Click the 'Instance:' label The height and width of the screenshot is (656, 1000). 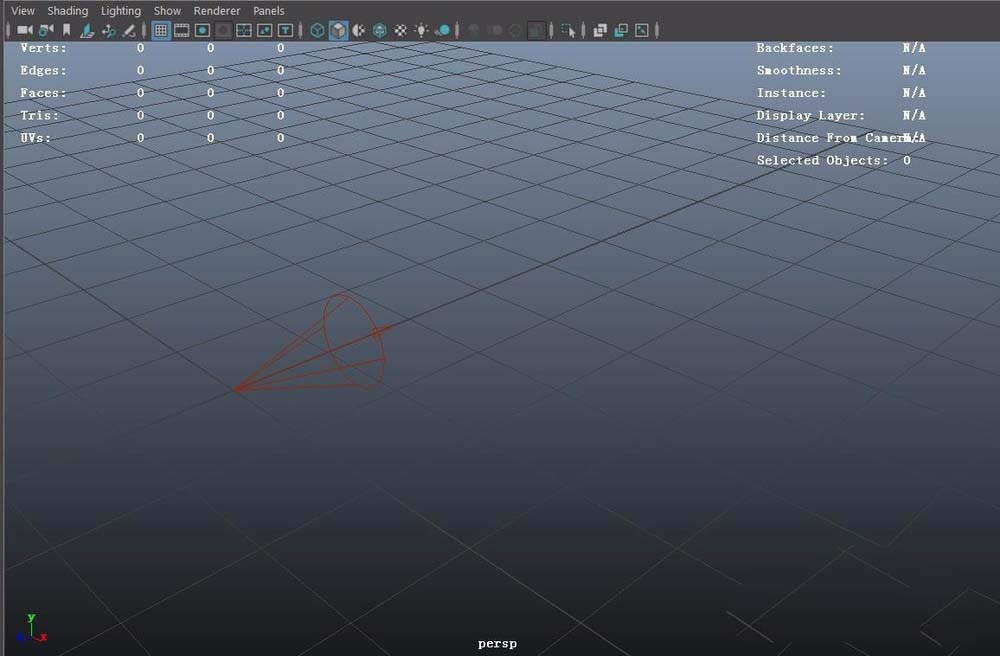pyautogui.click(x=791, y=92)
